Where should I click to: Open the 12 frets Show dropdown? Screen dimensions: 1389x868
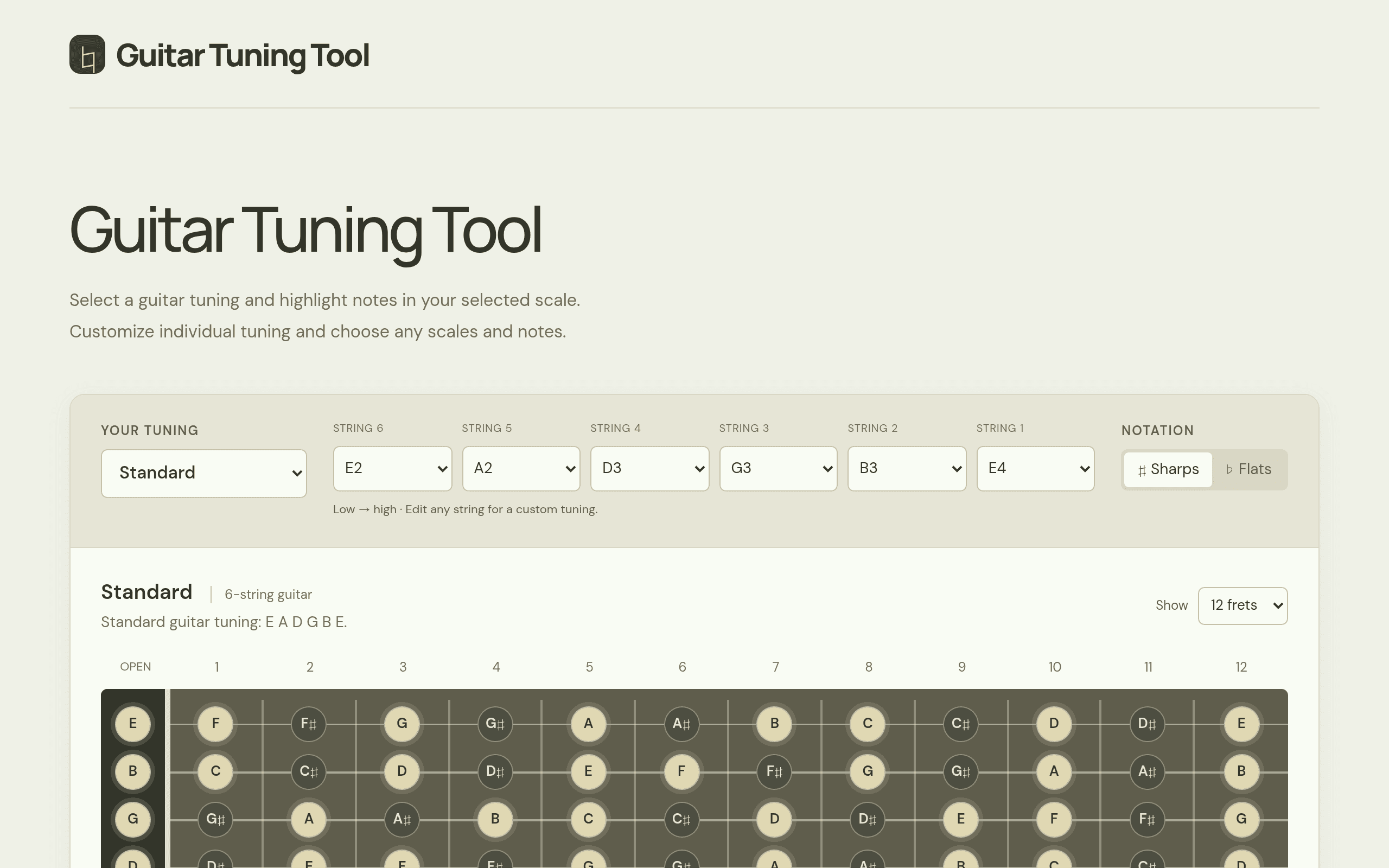[x=1243, y=605]
